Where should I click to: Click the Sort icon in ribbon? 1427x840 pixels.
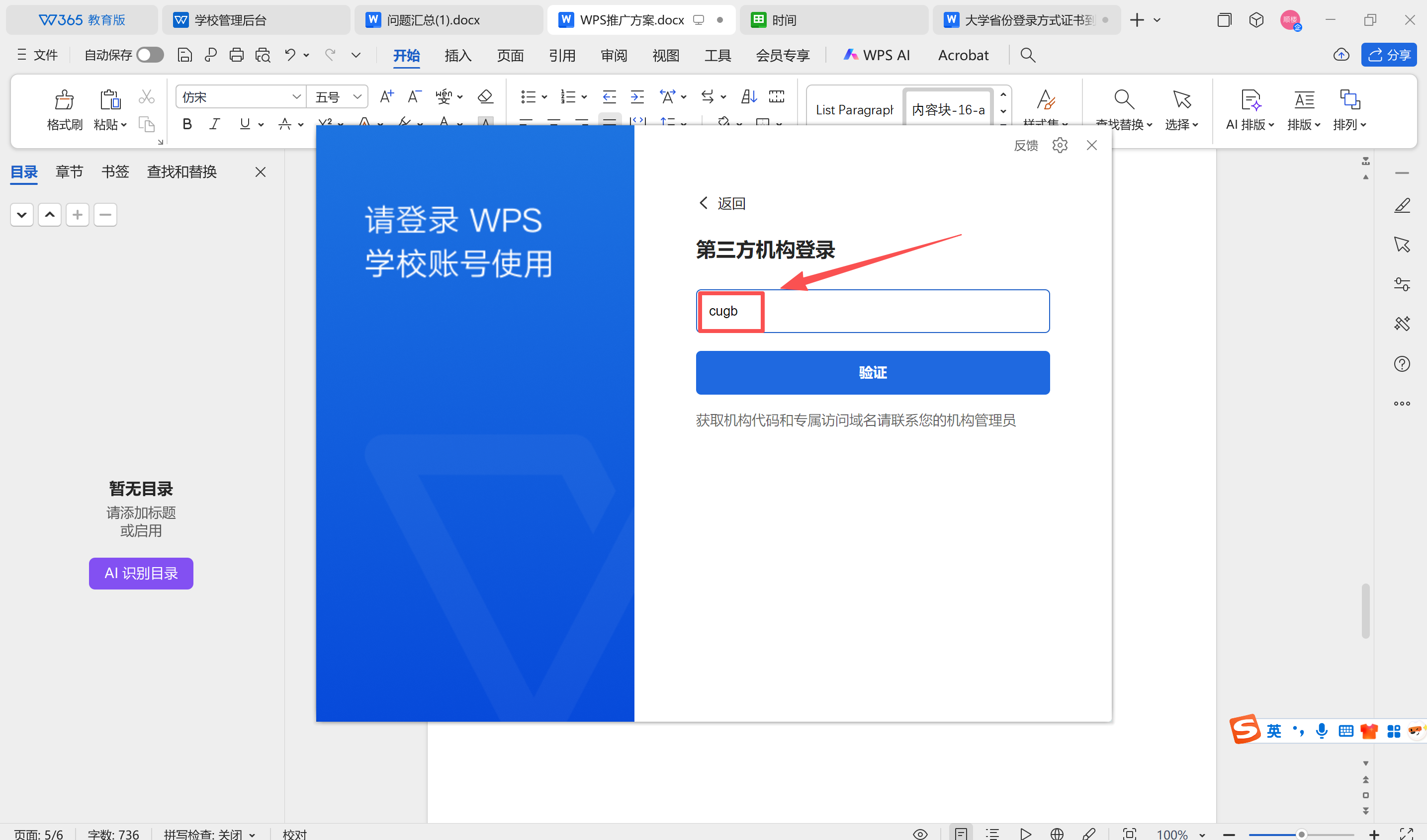(749, 97)
